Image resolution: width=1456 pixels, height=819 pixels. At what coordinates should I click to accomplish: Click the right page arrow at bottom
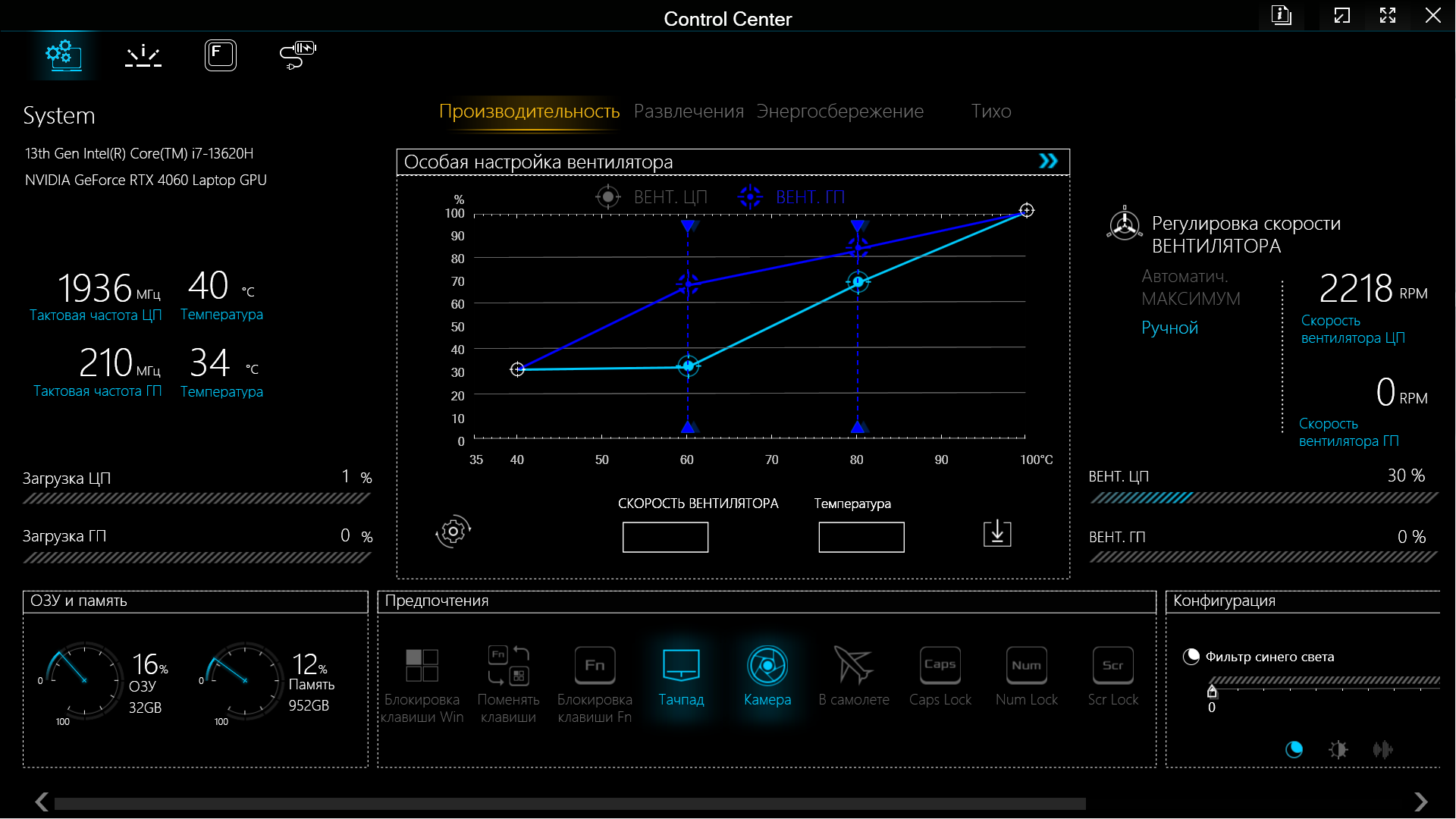pyautogui.click(x=1420, y=802)
